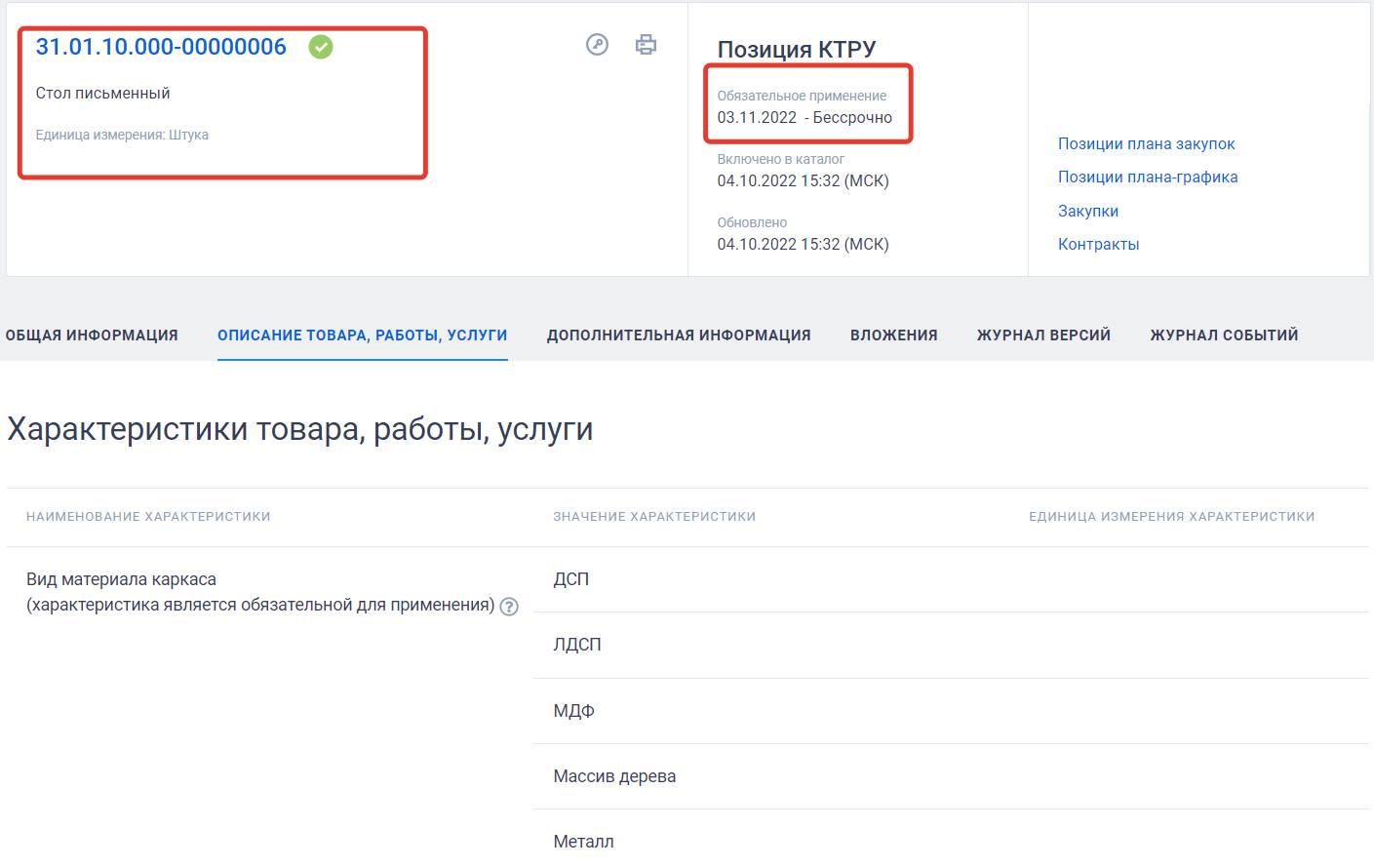1374x868 pixels.
Task: Click Включено в каталог date value
Action: (804, 180)
